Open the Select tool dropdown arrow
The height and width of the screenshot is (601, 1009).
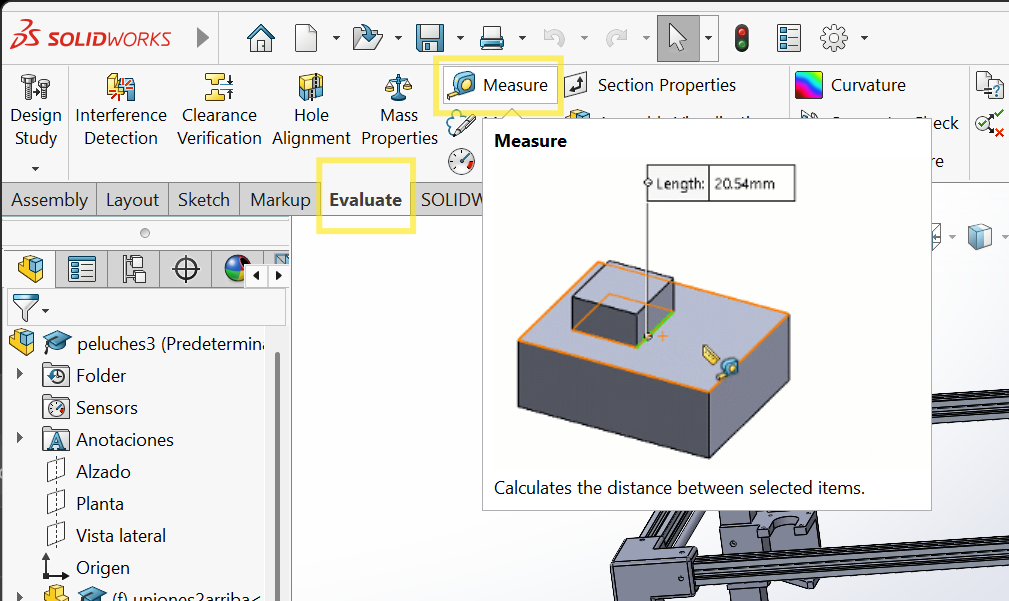tap(708, 38)
